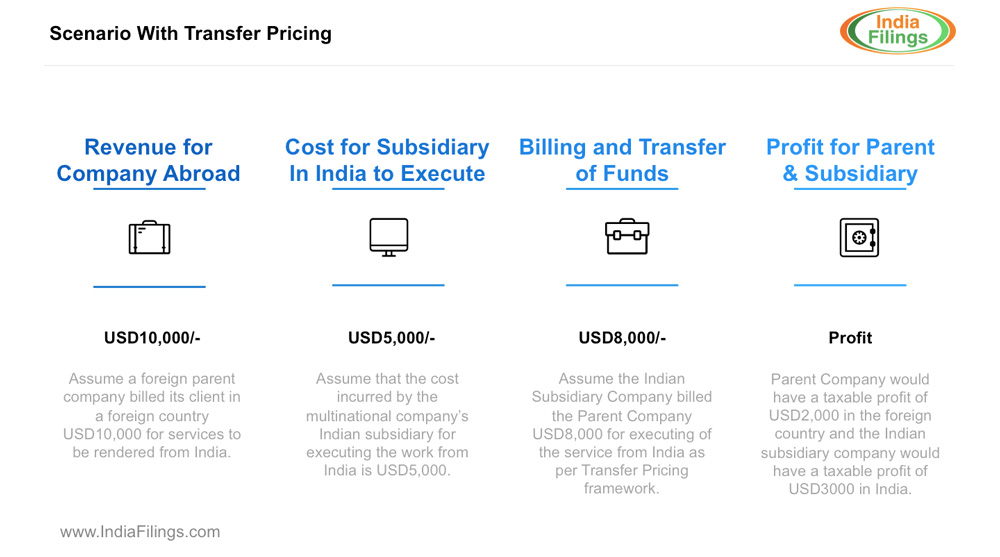This screenshot has height=557, width=1000.
Task: Click the suitcase icon under Revenue heading
Action: [x=149, y=238]
